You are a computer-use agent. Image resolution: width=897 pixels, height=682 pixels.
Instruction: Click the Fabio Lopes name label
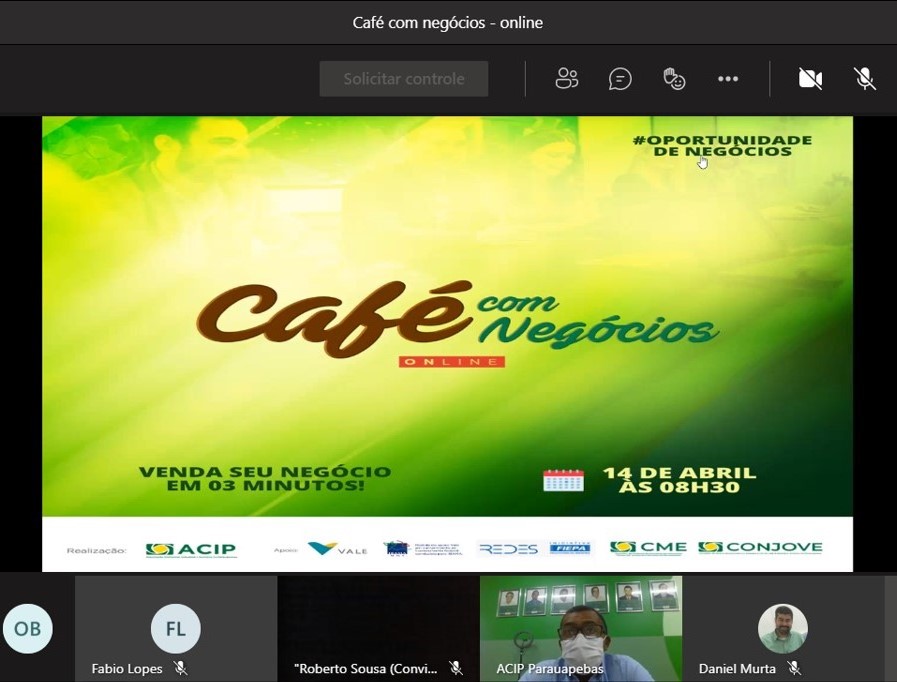[x=127, y=668]
